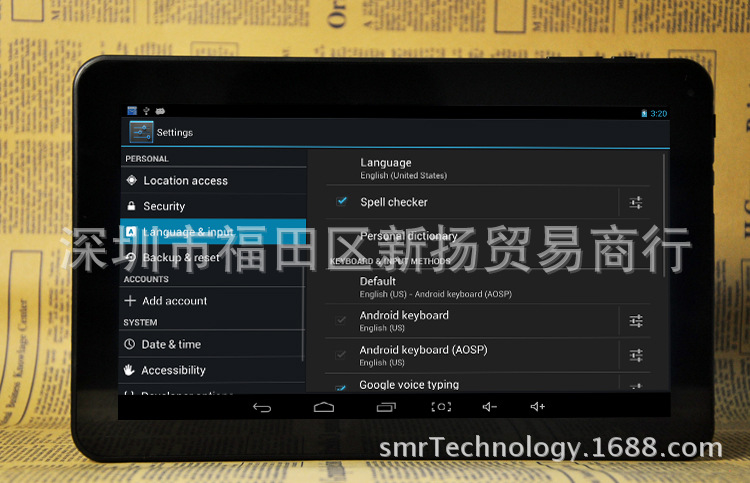The width and height of the screenshot is (750, 483).
Task: Tap the battery icon in status bar
Action: coord(644,113)
